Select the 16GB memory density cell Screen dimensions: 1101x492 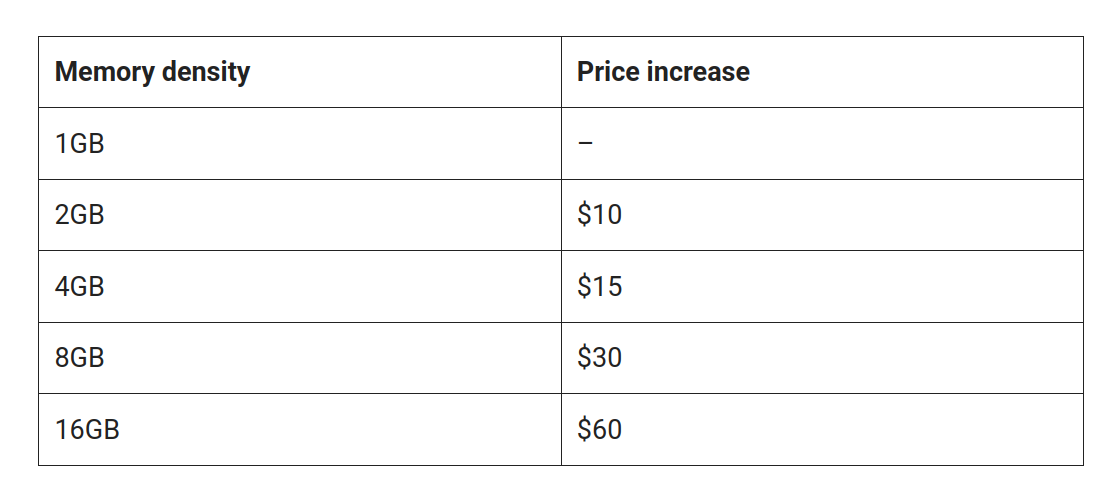(87, 430)
